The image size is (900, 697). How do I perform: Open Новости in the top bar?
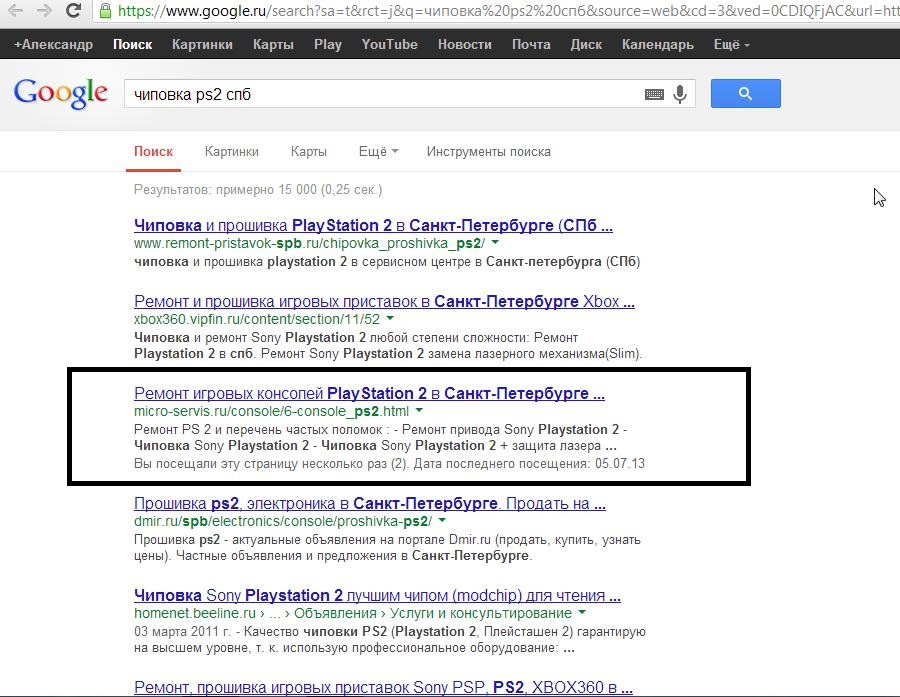tap(465, 45)
